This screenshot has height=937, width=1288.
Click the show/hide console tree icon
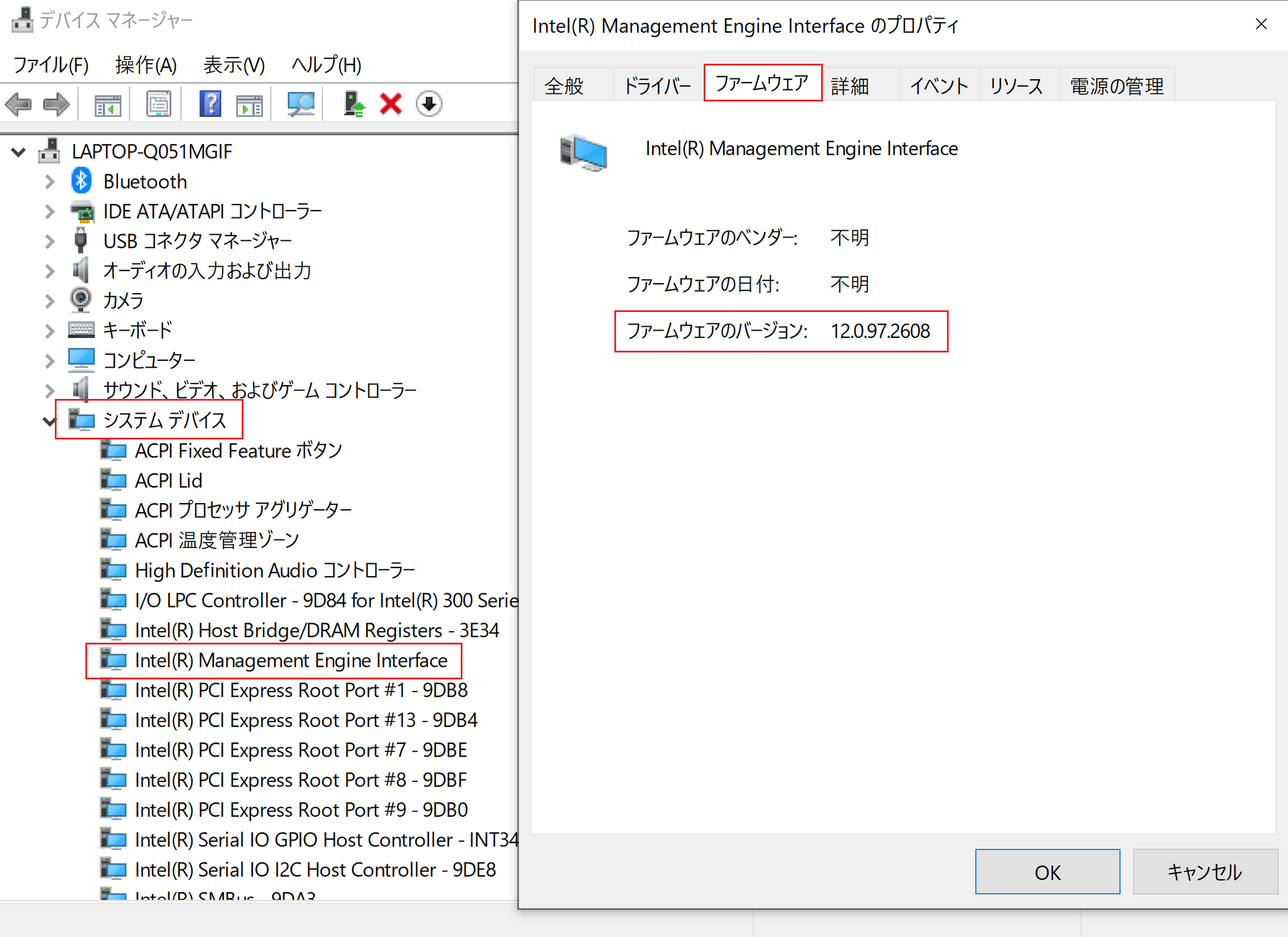pyautogui.click(x=107, y=105)
